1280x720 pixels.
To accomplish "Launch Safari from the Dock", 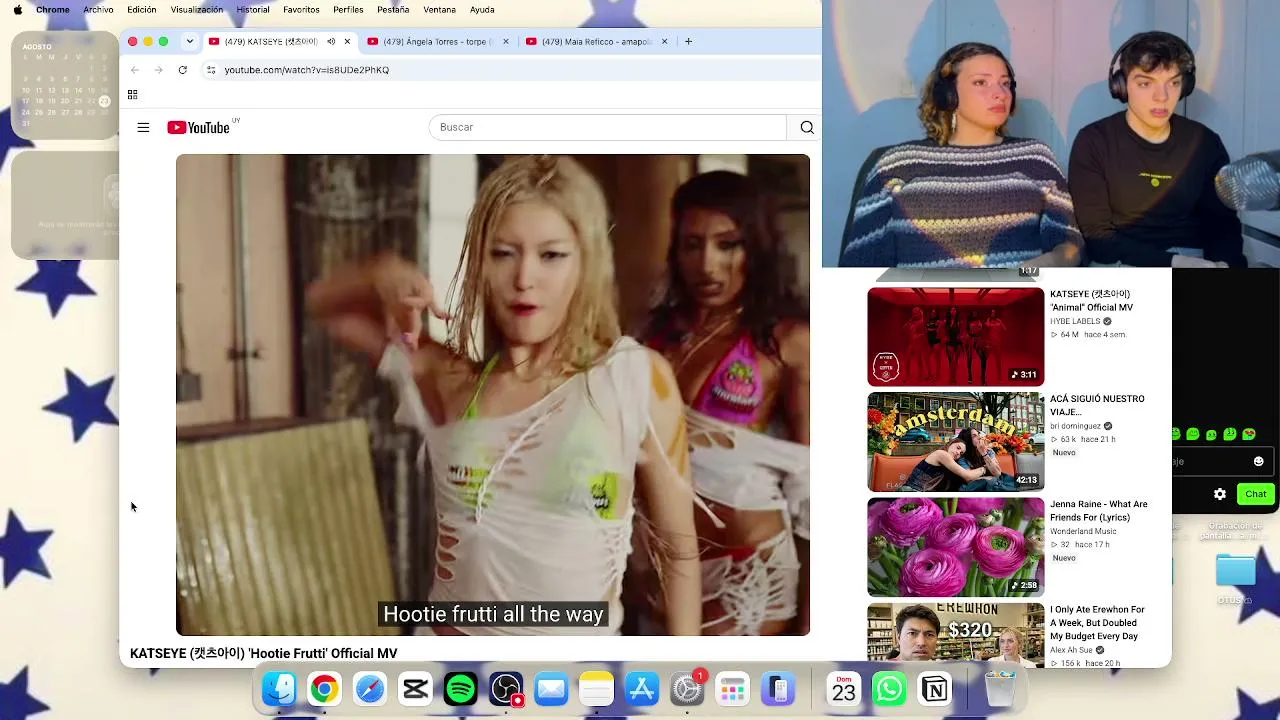I will coord(370,689).
